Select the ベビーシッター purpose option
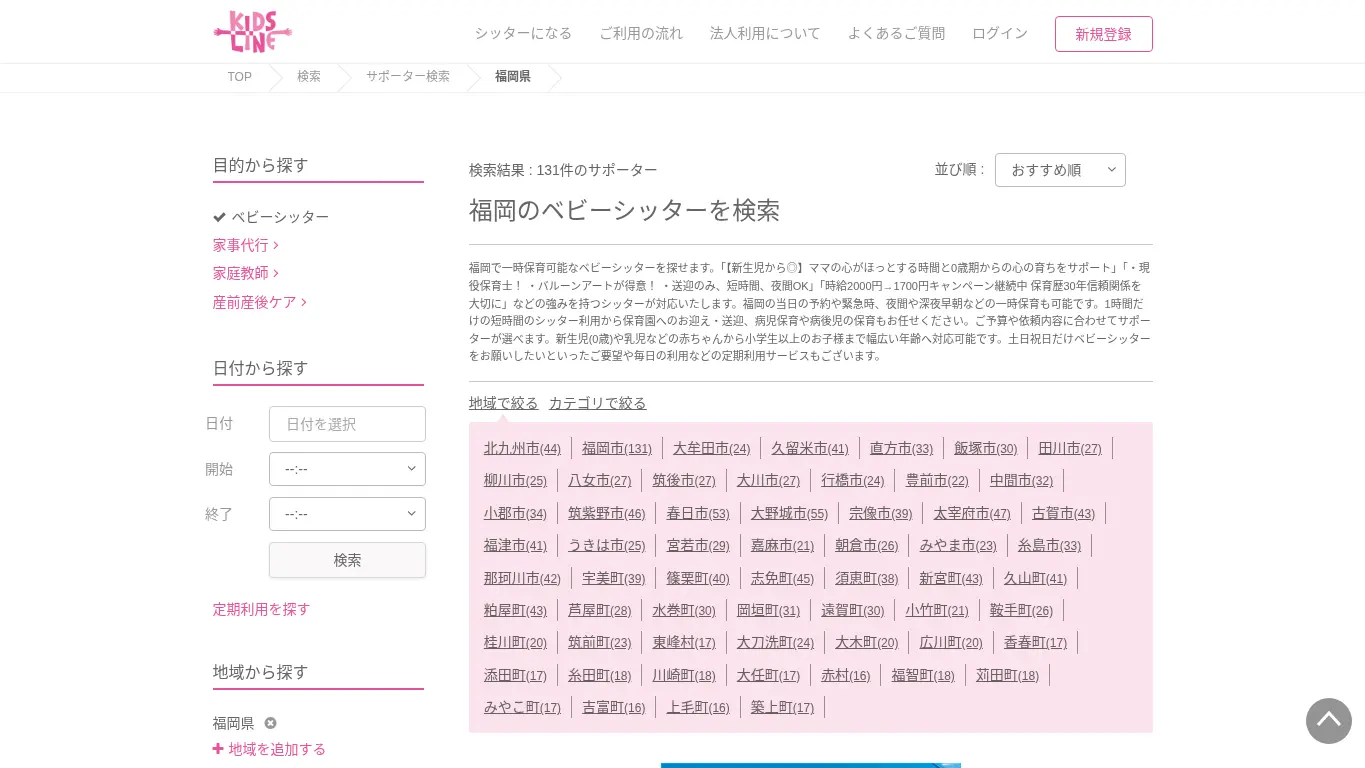 coord(271,217)
